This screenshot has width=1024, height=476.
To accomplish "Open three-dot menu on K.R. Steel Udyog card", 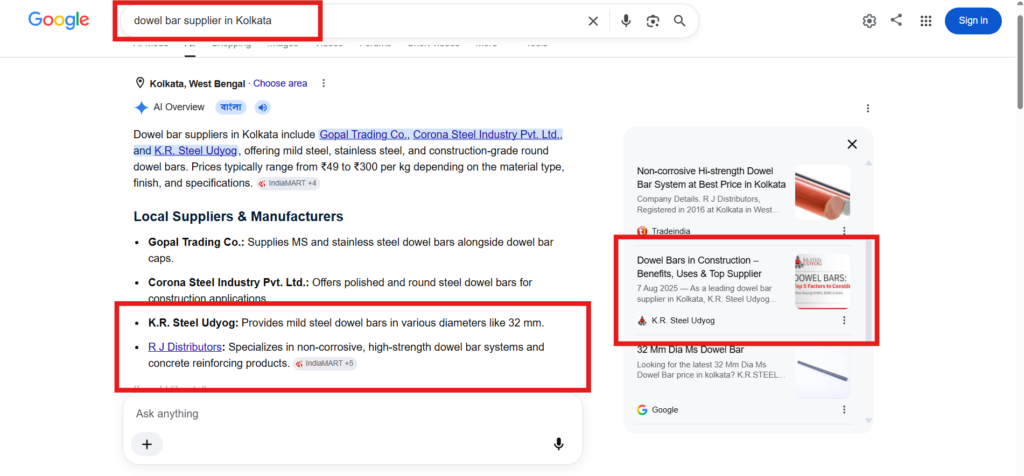I will 844,320.
